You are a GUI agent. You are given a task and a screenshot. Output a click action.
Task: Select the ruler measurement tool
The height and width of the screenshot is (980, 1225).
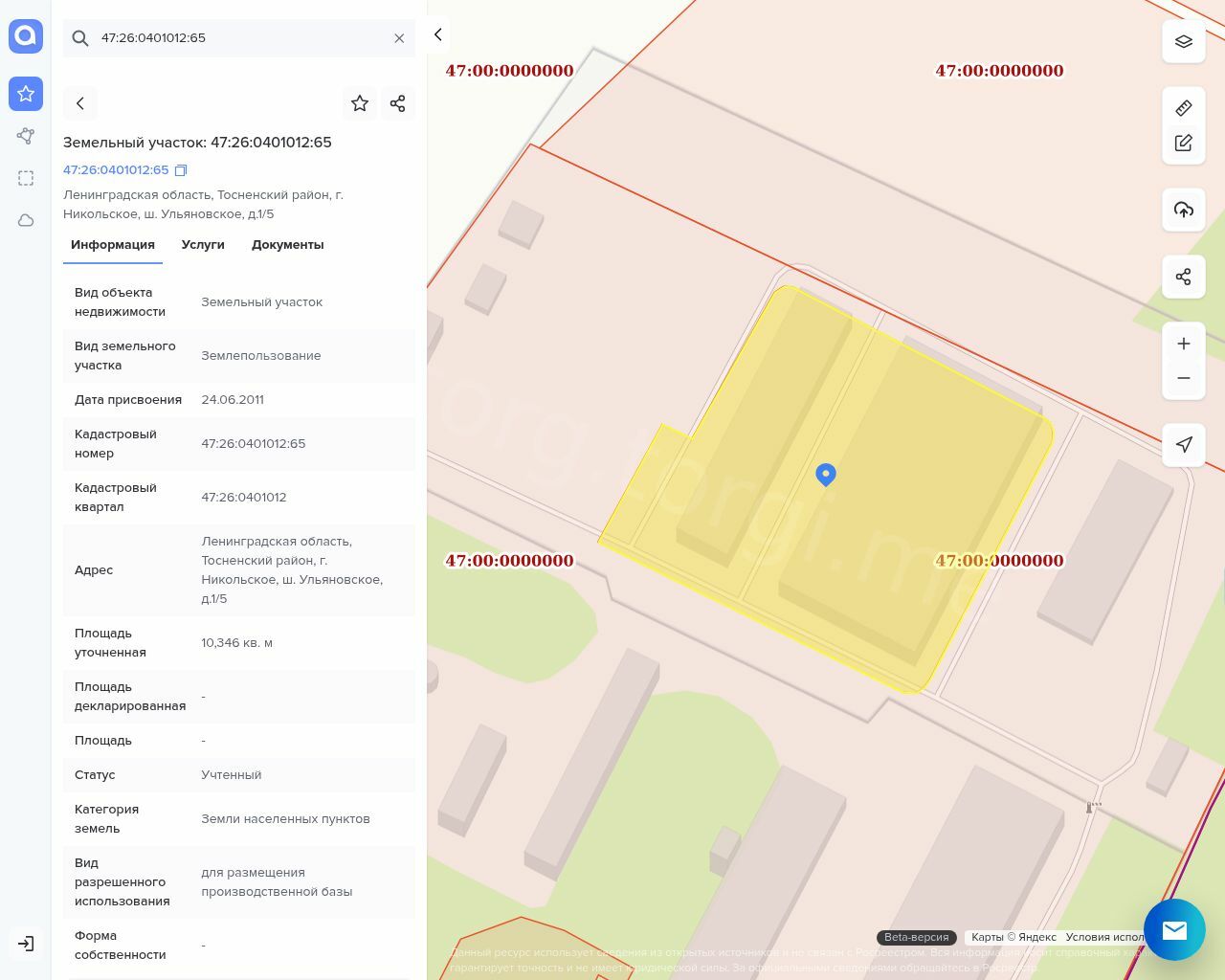[1183, 108]
